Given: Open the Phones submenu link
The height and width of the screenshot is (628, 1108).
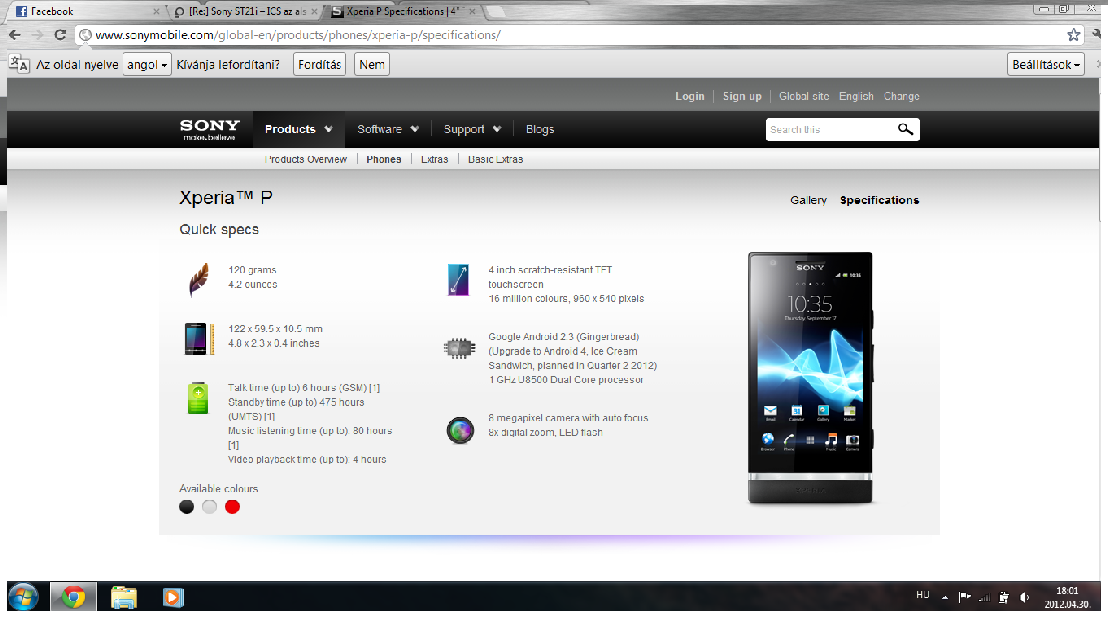Looking at the screenshot, I should coord(384,160).
